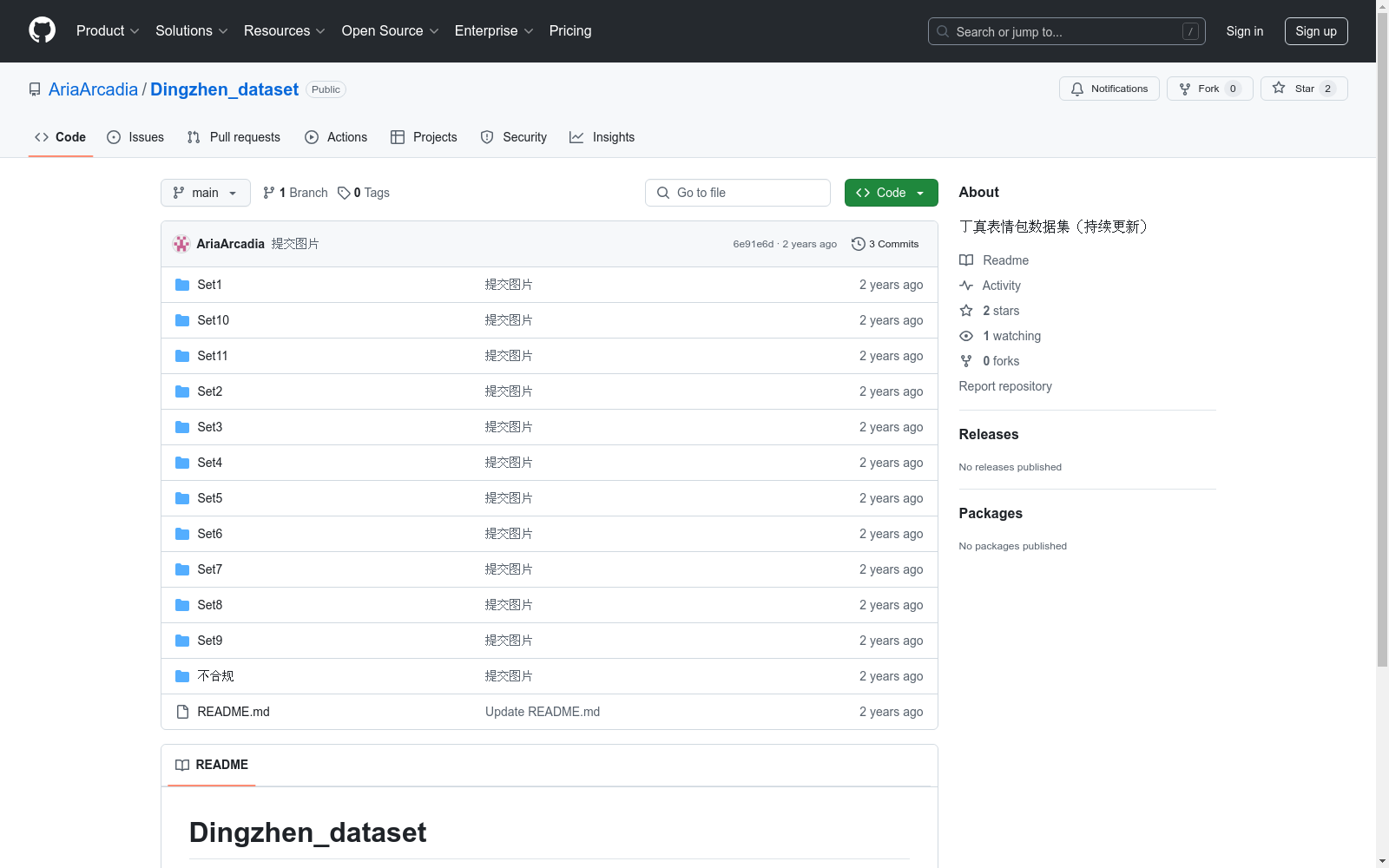Open commit hash 6e91e6d

point(754,244)
